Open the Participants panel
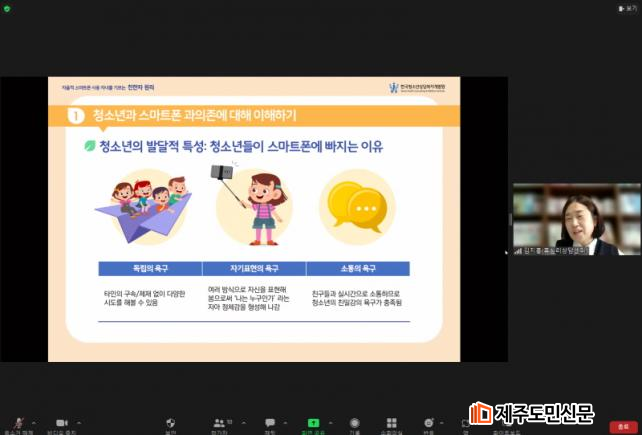 218,422
